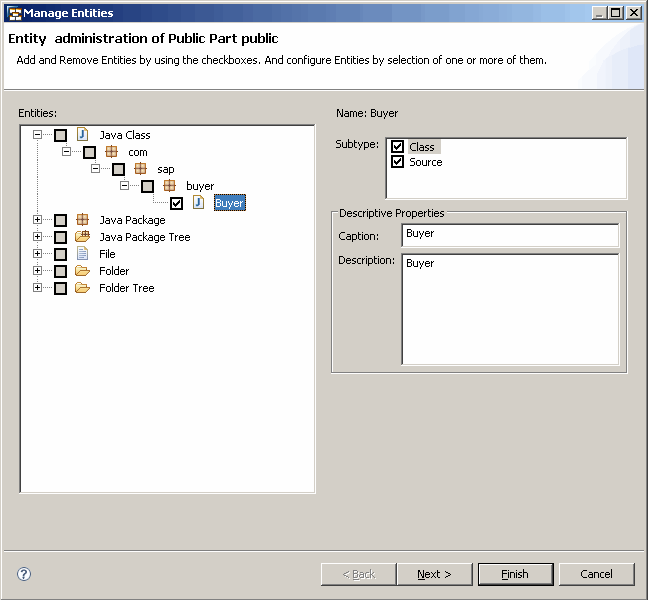The height and width of the screenshot is (600, 648).
Task: Select the Folder tree label
Action: [114, 271]
